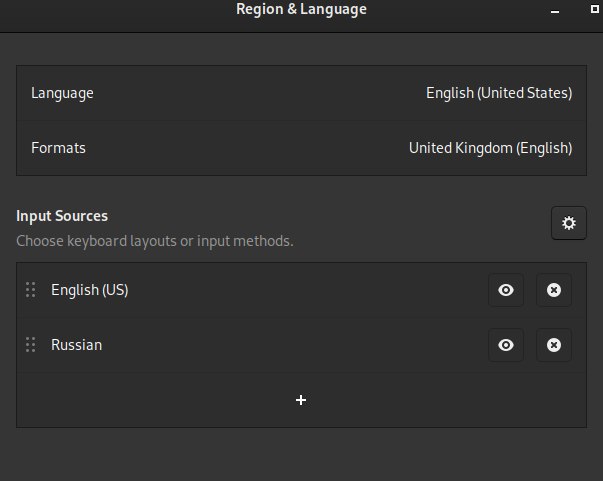The image size is (603, 481).
Task: Open the Formats setting row
Action: pyautogui.click(x=301, y=148)
